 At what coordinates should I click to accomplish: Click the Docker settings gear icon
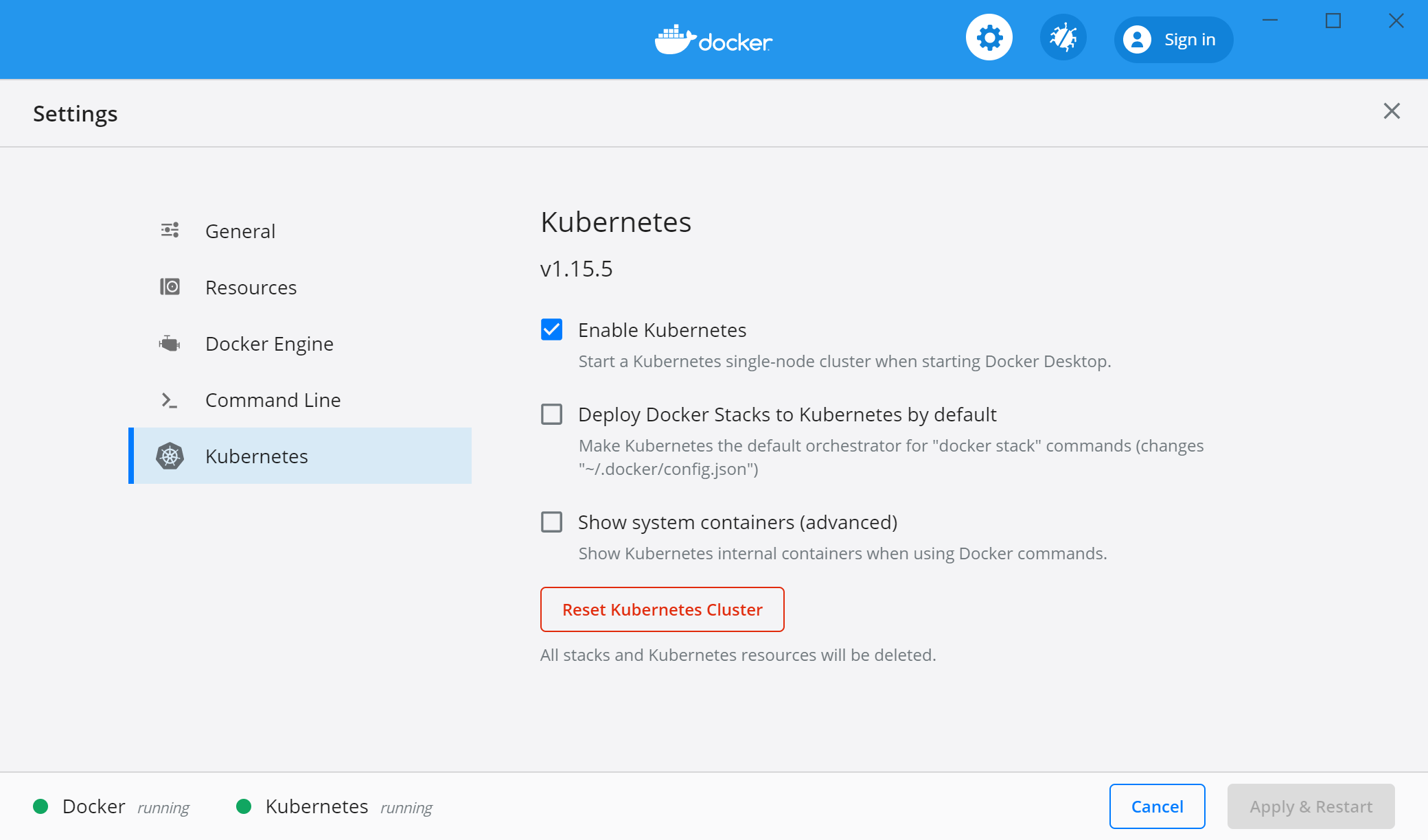coord(990,40)
